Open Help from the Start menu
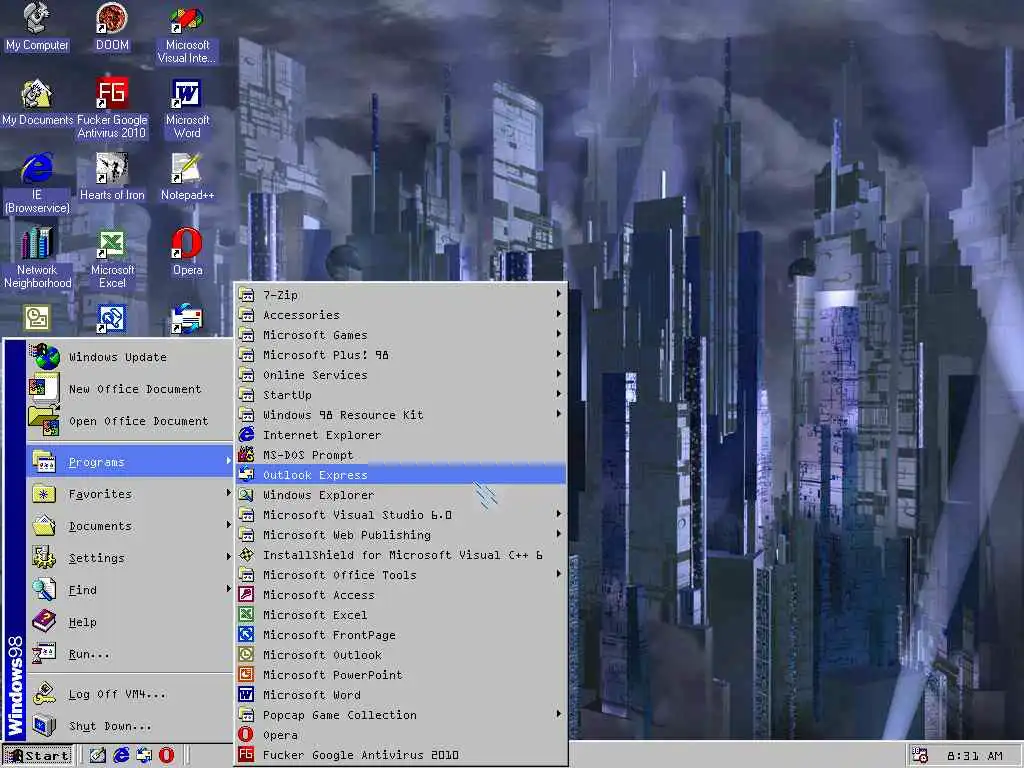Screen dimensions: 1024x768 point(130,622)
